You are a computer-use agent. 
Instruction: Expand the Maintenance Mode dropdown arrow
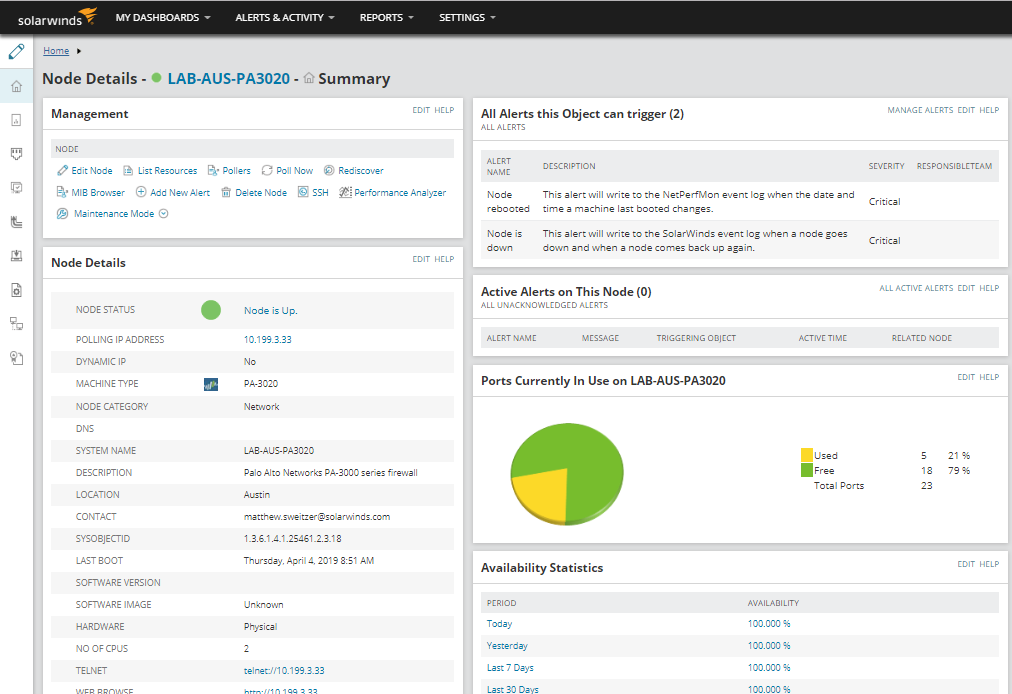[x=163, y=214]
